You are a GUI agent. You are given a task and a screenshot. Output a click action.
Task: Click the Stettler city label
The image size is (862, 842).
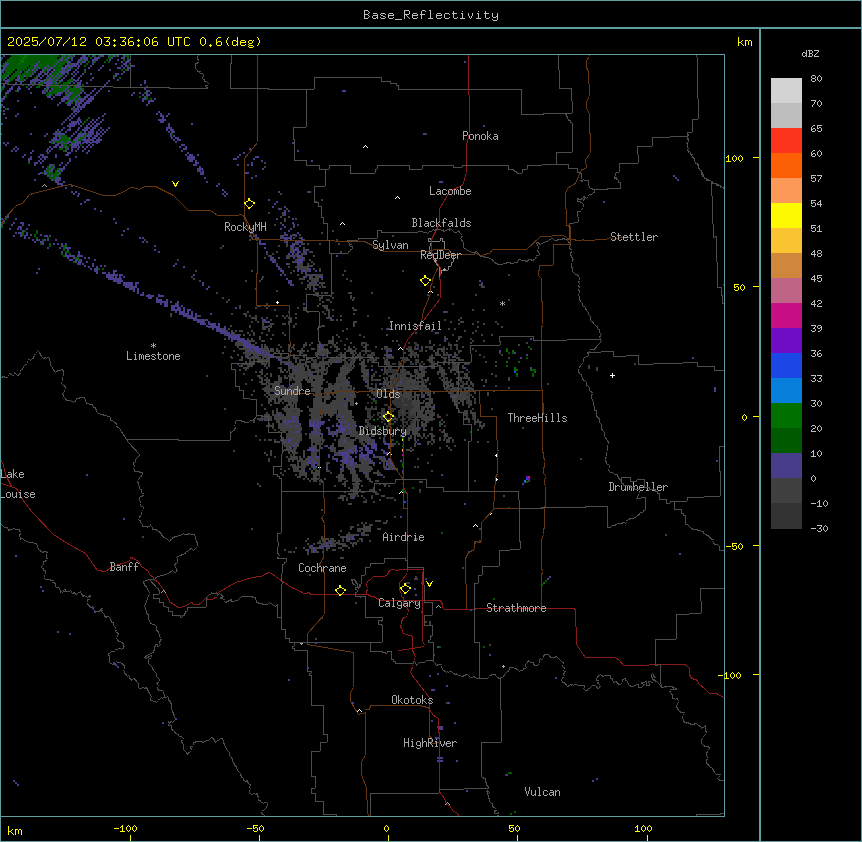click(634, 237)
